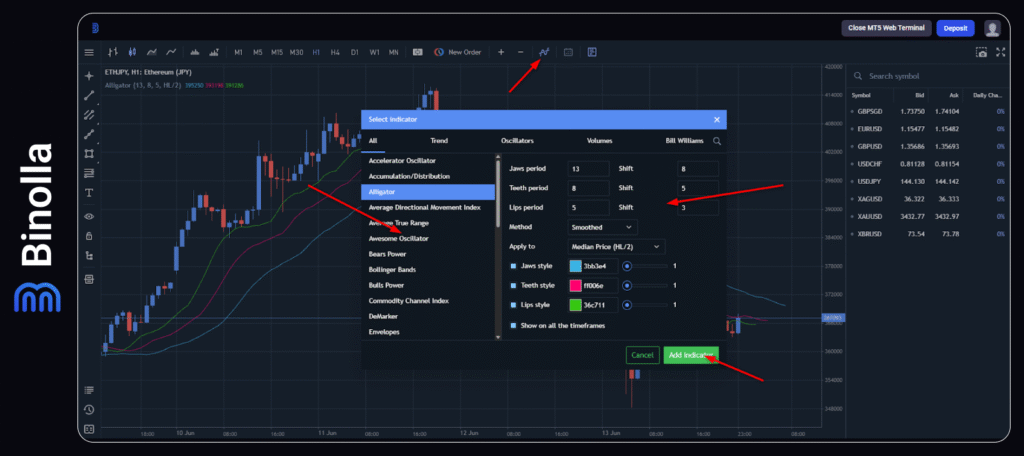Viewport: 1024px width, 456px height.
Task: Click the padlock icon in left sidebar
Action: (89, 236)
